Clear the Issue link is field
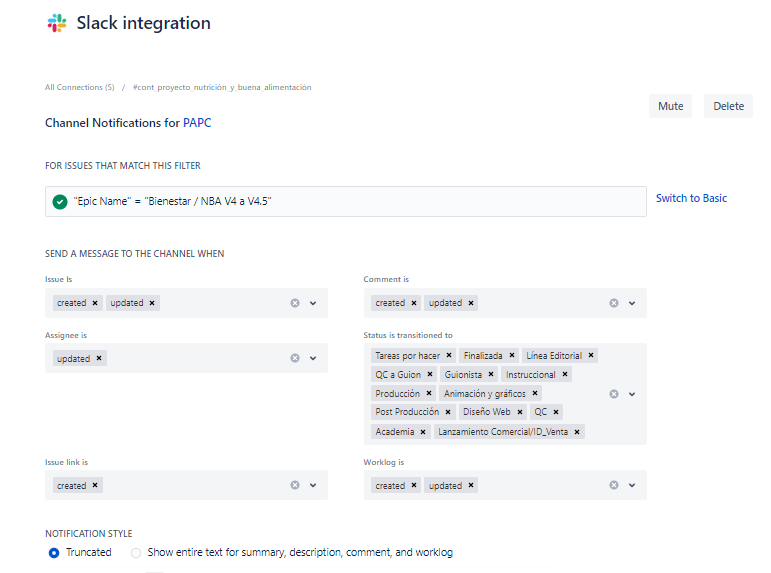Screen dimensions: 771x573 click(295, 485)
